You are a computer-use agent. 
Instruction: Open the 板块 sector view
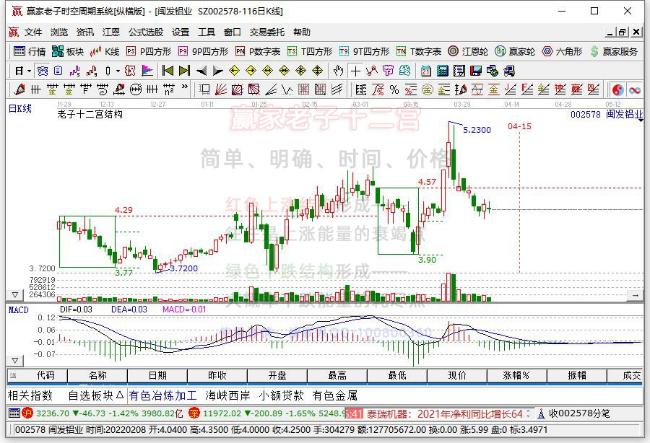(68, 51)
